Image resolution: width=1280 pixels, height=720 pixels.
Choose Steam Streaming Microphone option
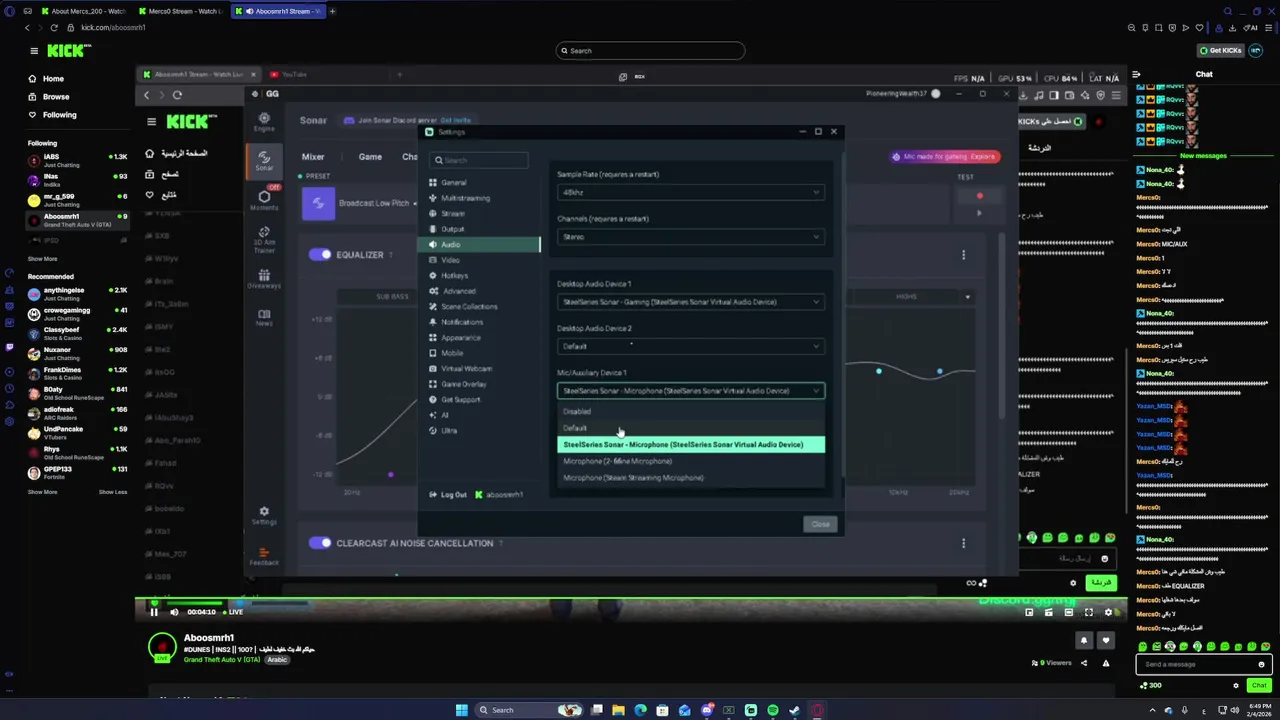(x=690, y=478)
